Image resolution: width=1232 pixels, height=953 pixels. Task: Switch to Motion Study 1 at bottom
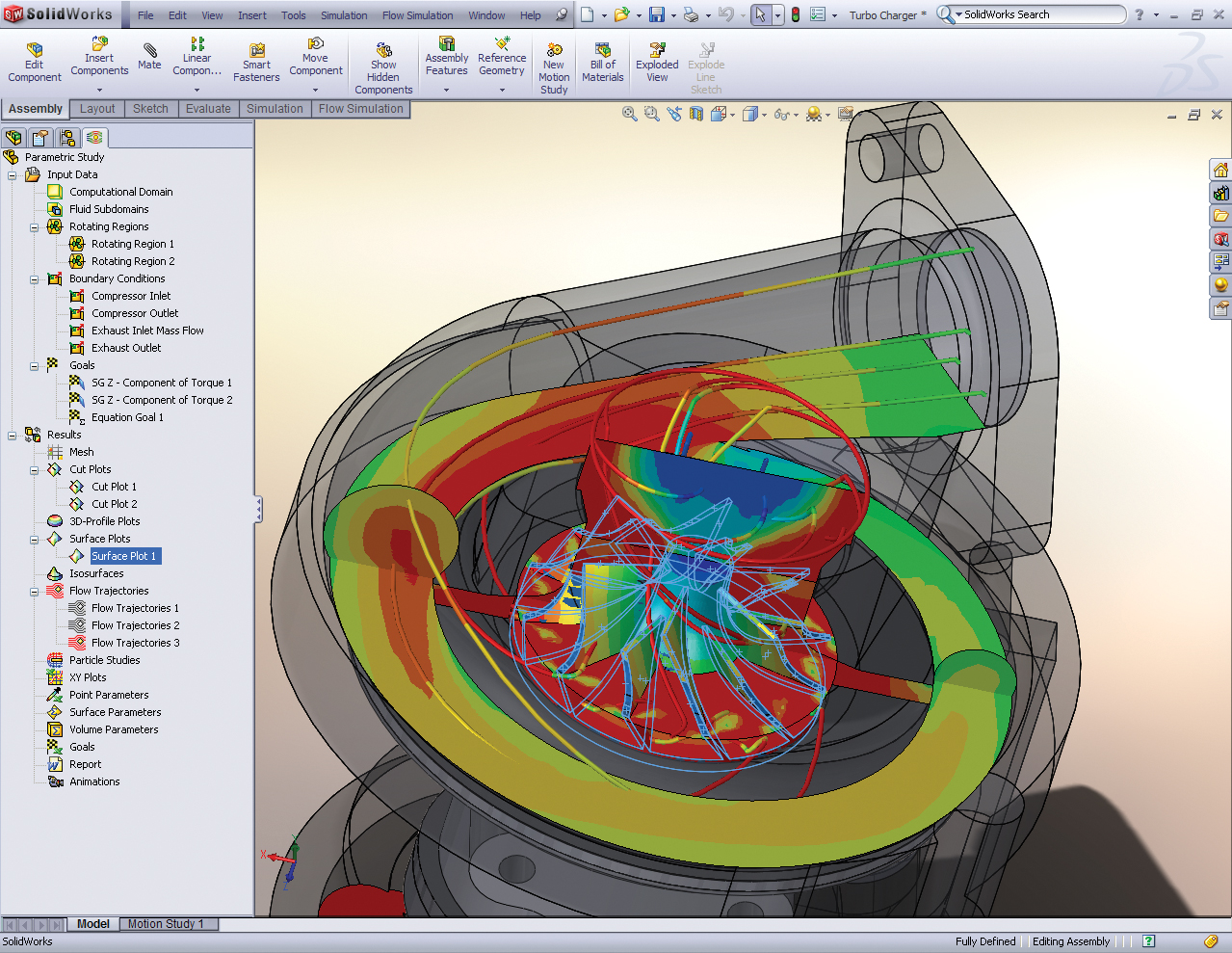tap(169, 923)
